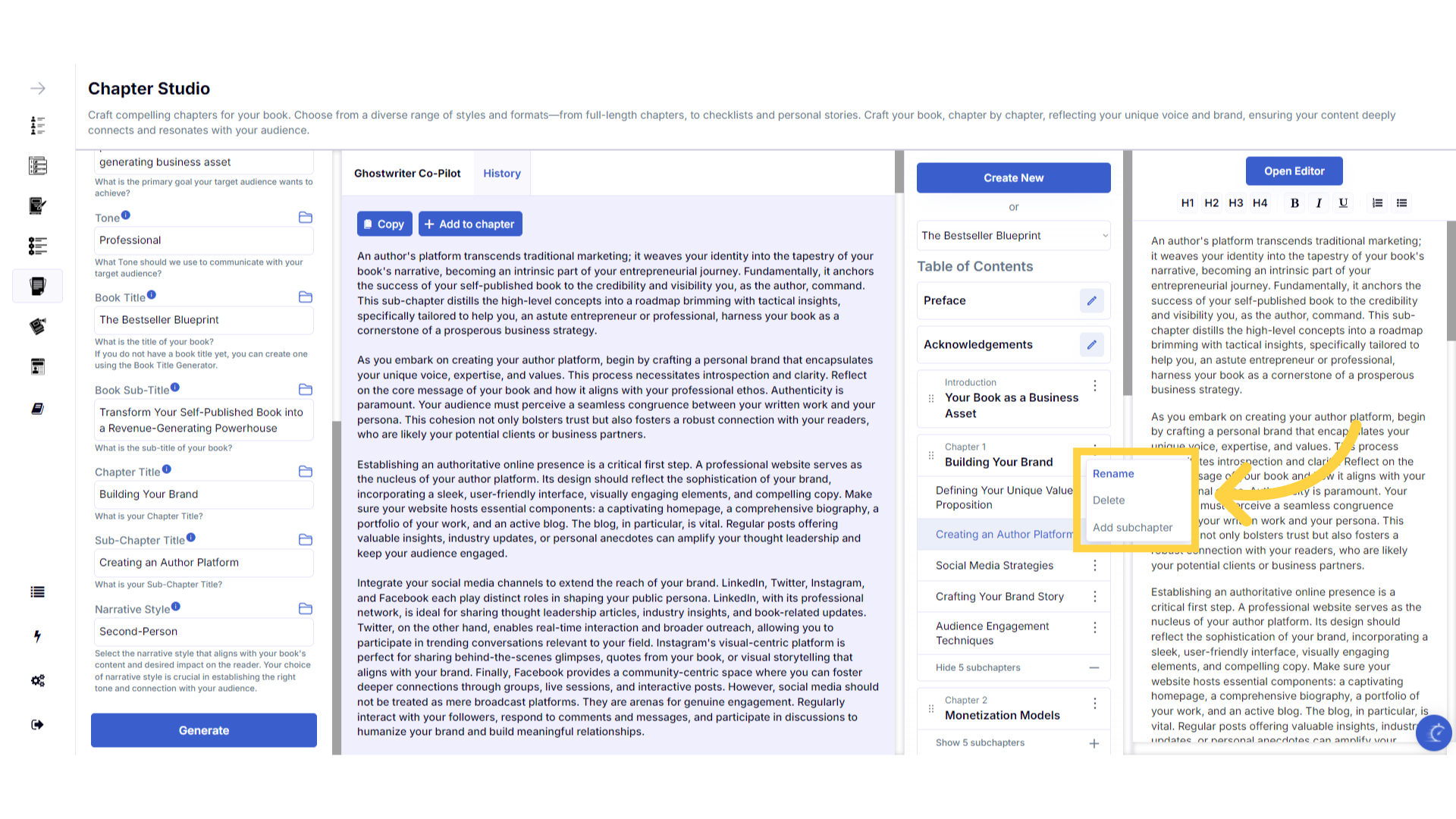Apply Underline formatting in editor toolbar
This screenshot has height=819, width=1456.
(x=1343, y=203)
